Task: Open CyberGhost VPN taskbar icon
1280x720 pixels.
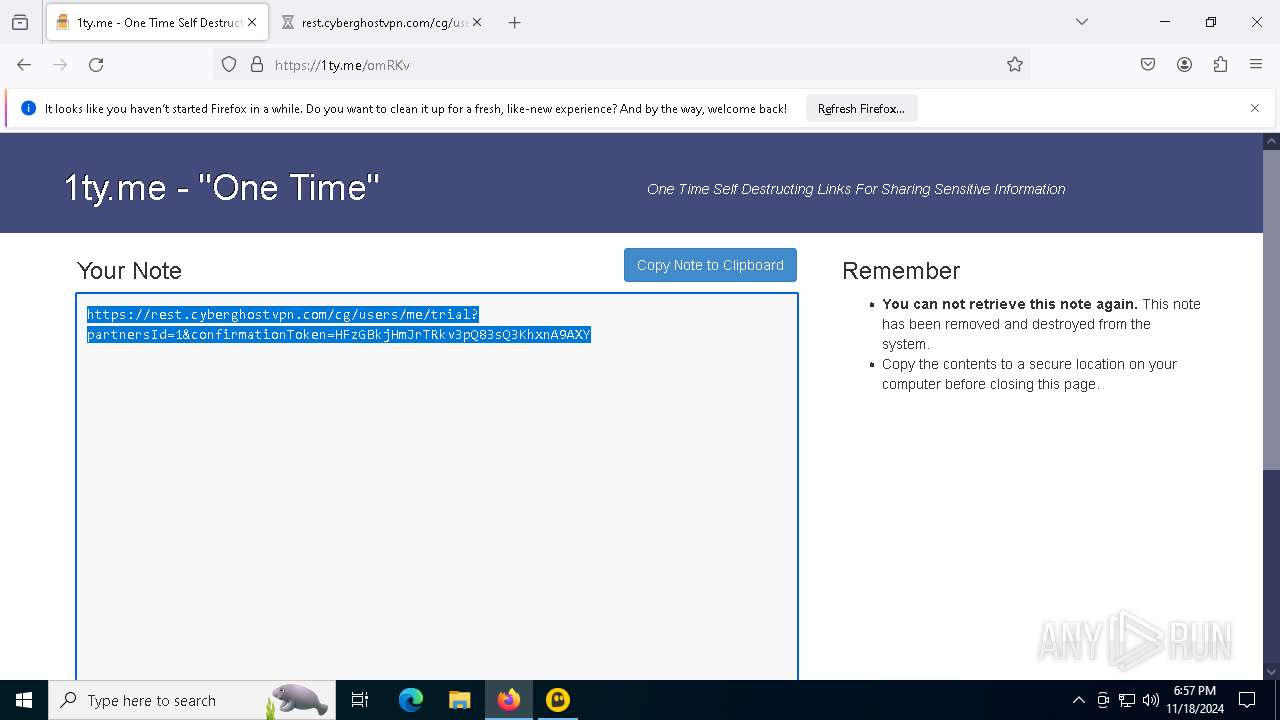Action: 558,700
